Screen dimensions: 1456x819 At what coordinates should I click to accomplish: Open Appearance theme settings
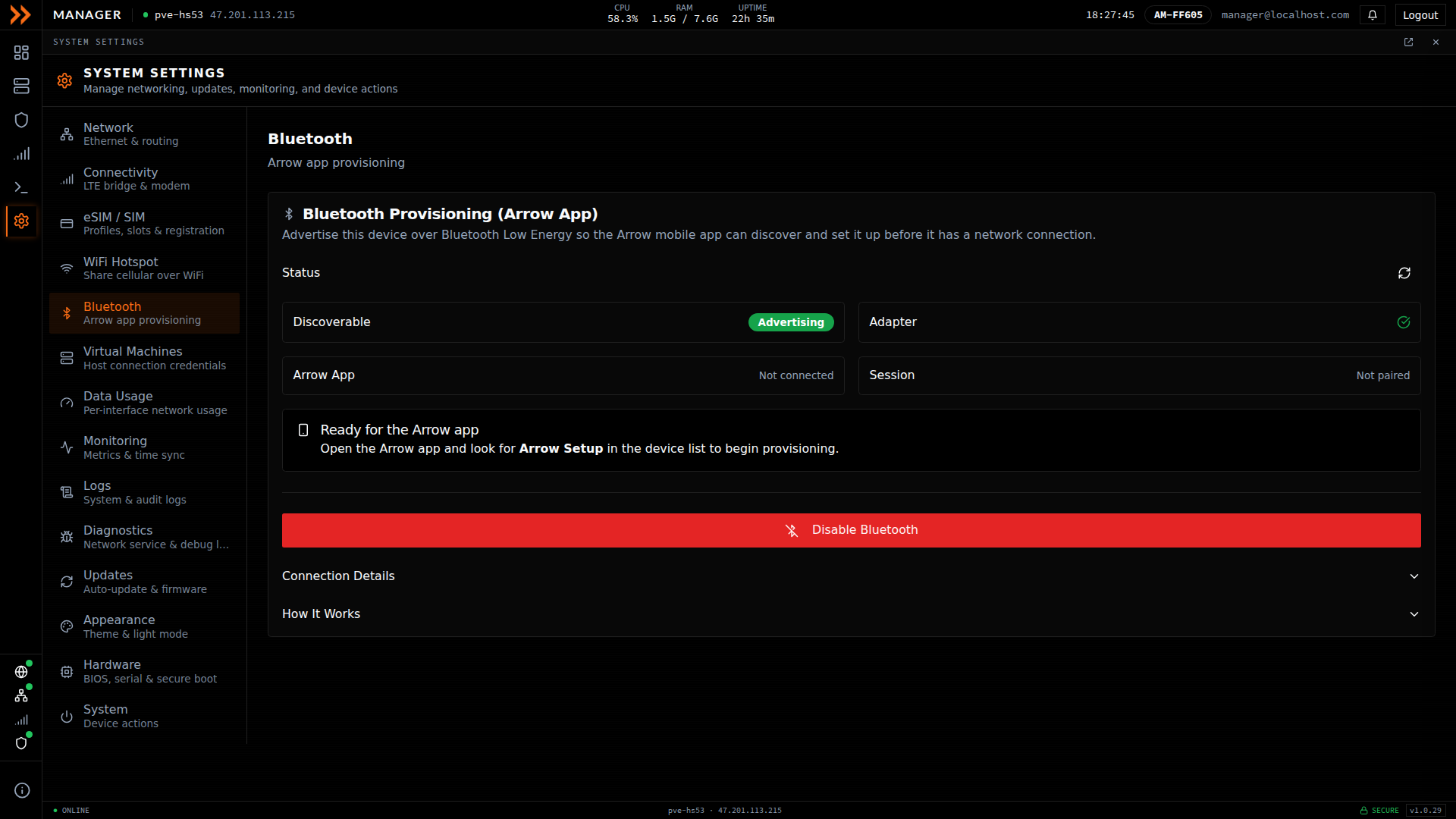(x=144, y=626)
